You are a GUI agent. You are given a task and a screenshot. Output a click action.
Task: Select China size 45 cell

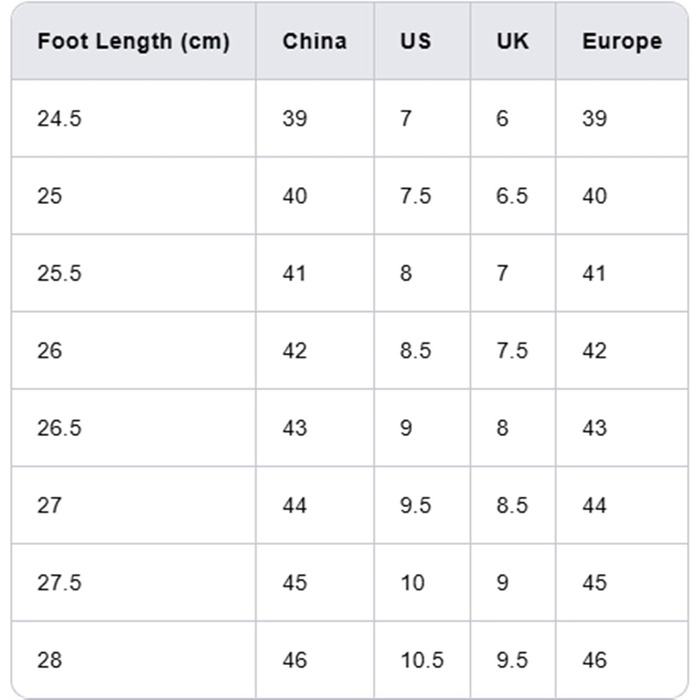(295, 583)
